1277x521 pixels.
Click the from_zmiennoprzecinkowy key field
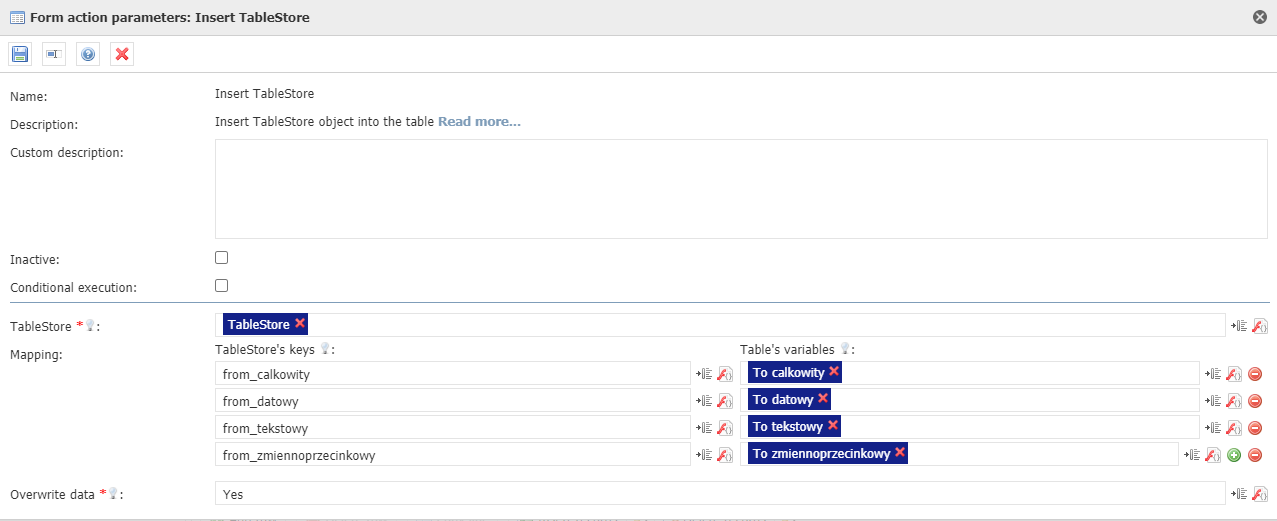tap(452, 455)
